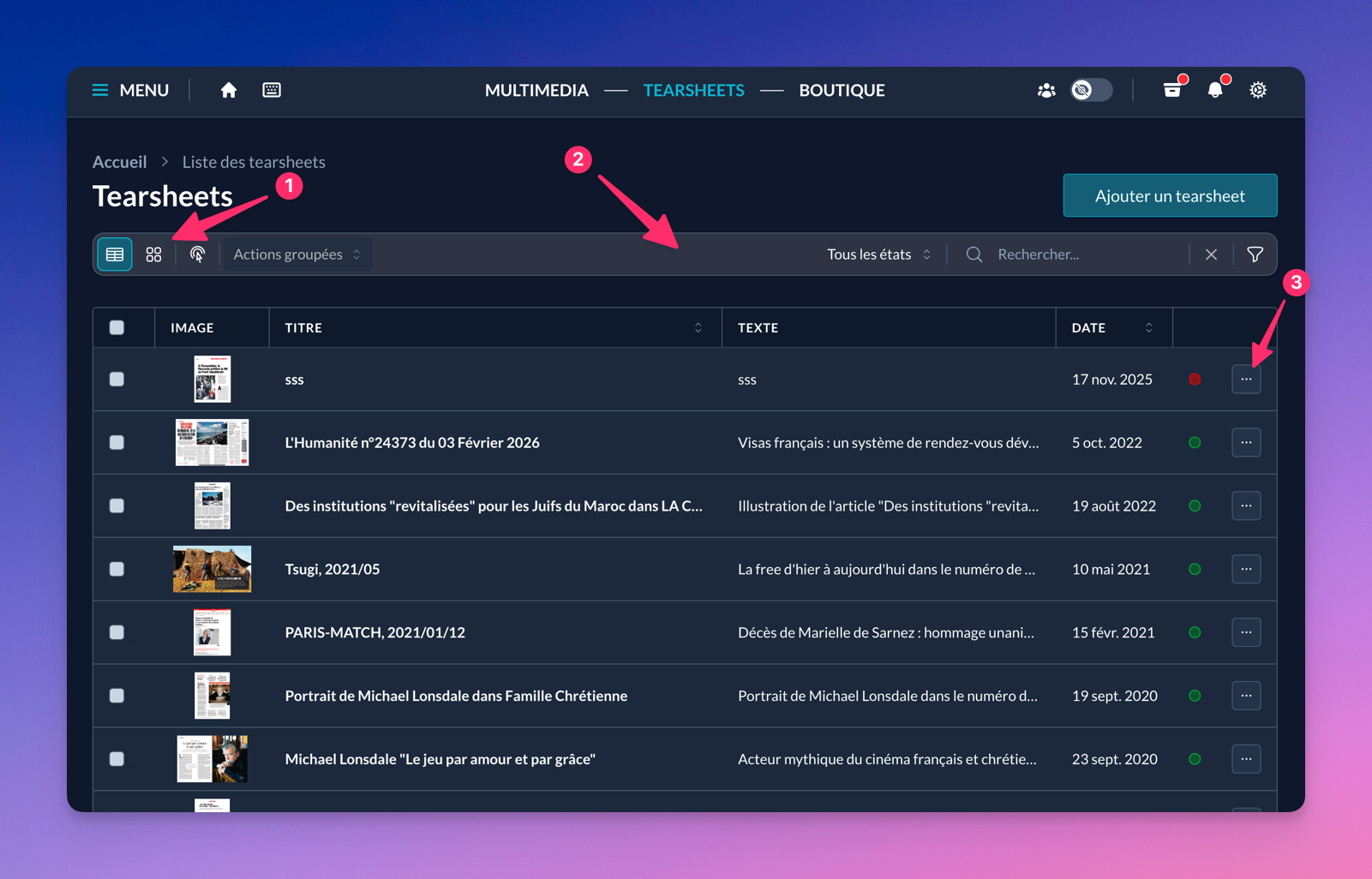Viewport: 1372px width, 879px height.
Task: Open the Tous les états dropdown
Action: tap(878, 254)
